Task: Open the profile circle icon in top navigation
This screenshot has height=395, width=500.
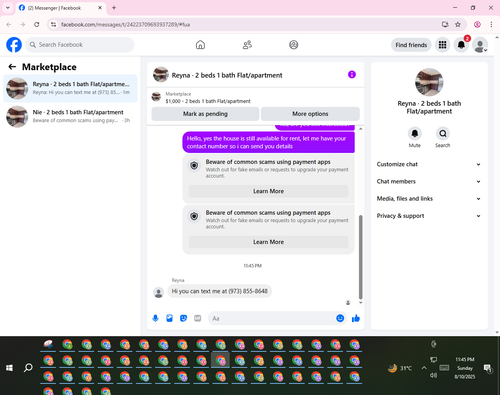Action: pyautogui.click(x=294, y=45)
